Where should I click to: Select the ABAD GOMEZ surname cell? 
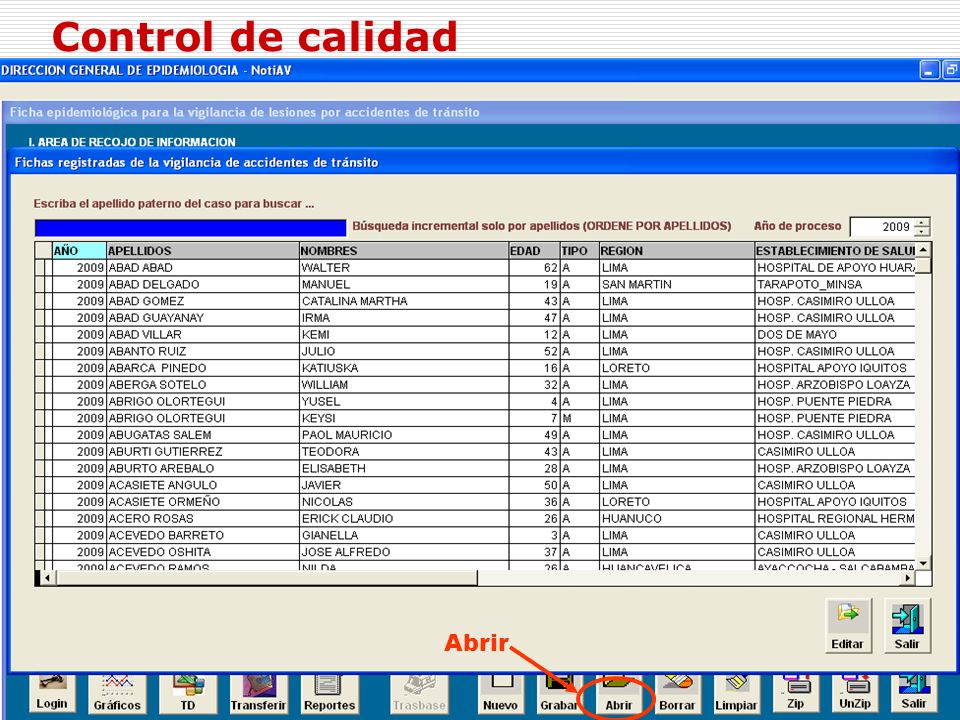(203, 301)
